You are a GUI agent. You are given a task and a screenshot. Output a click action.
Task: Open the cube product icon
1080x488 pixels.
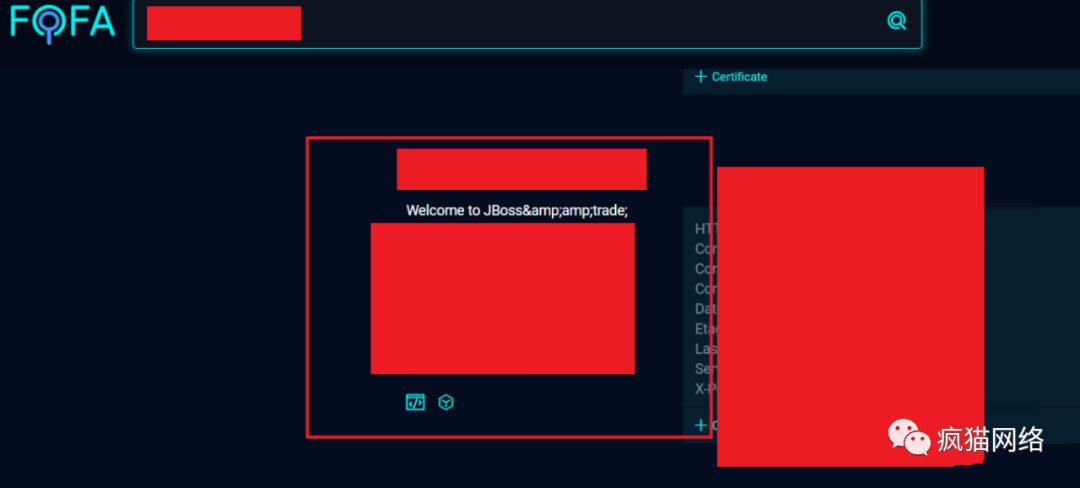(x=446, y=402)
